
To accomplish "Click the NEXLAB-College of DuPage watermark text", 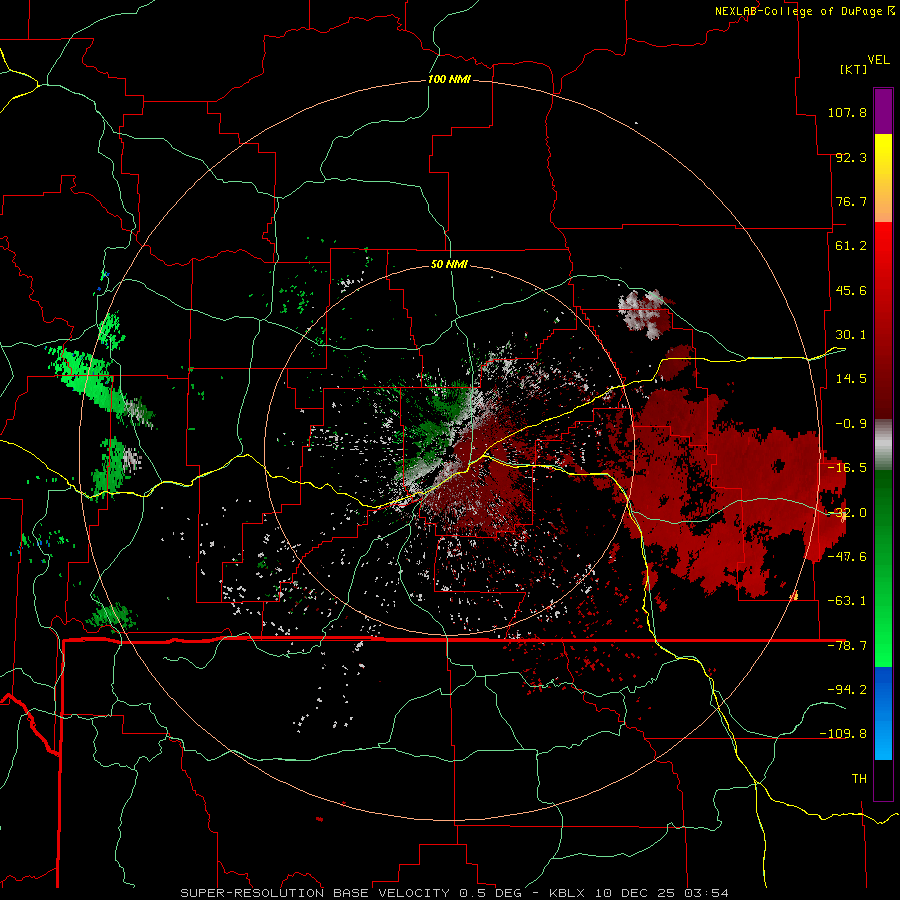I will (x=804, y=11).
